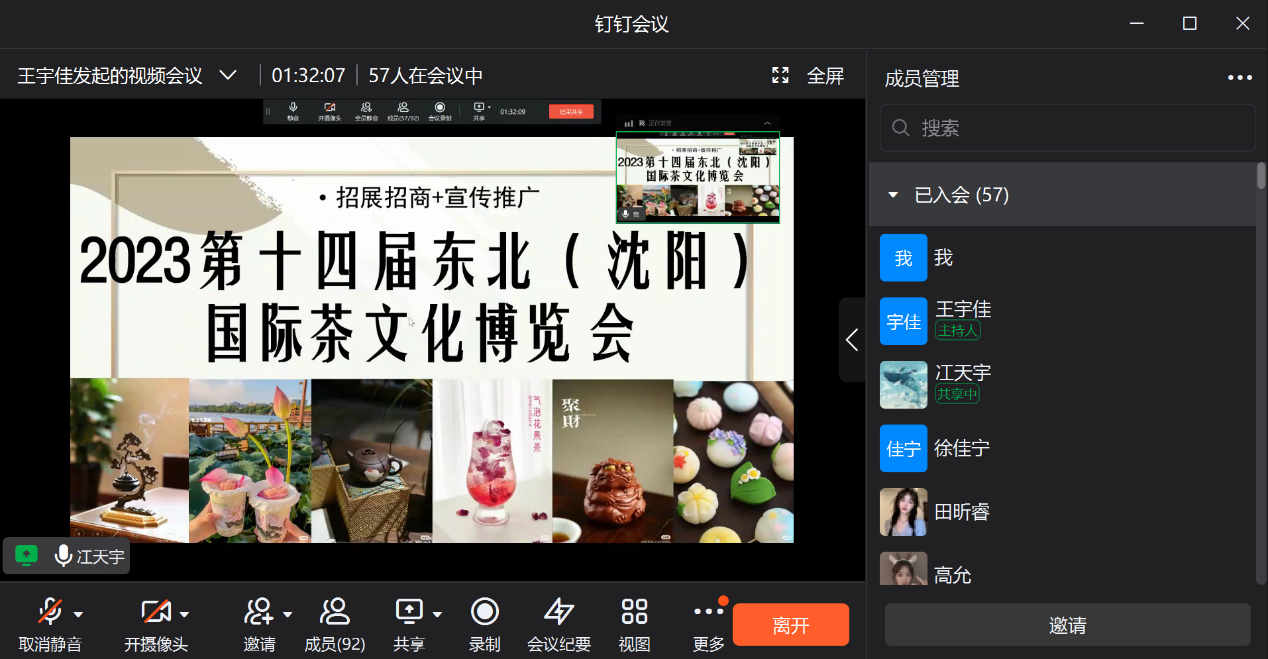
Task: Select member 田昕睿 in the list
Action: coord(1062,511)
